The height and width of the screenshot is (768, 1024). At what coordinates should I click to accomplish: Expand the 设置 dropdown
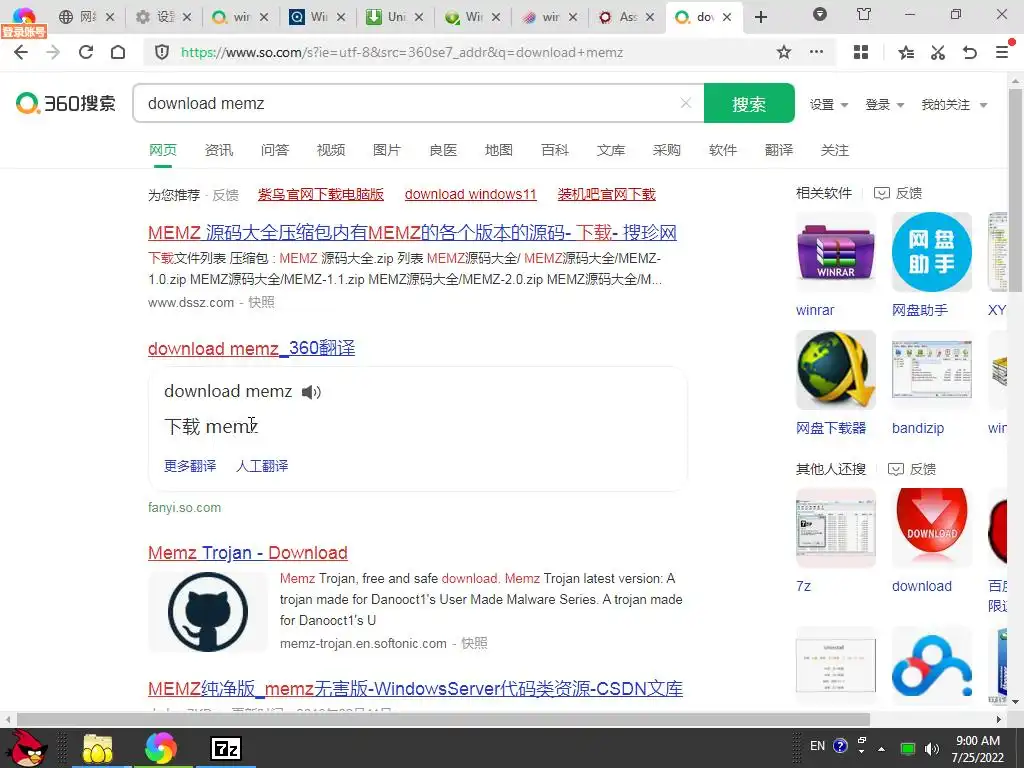coord(829,104)
